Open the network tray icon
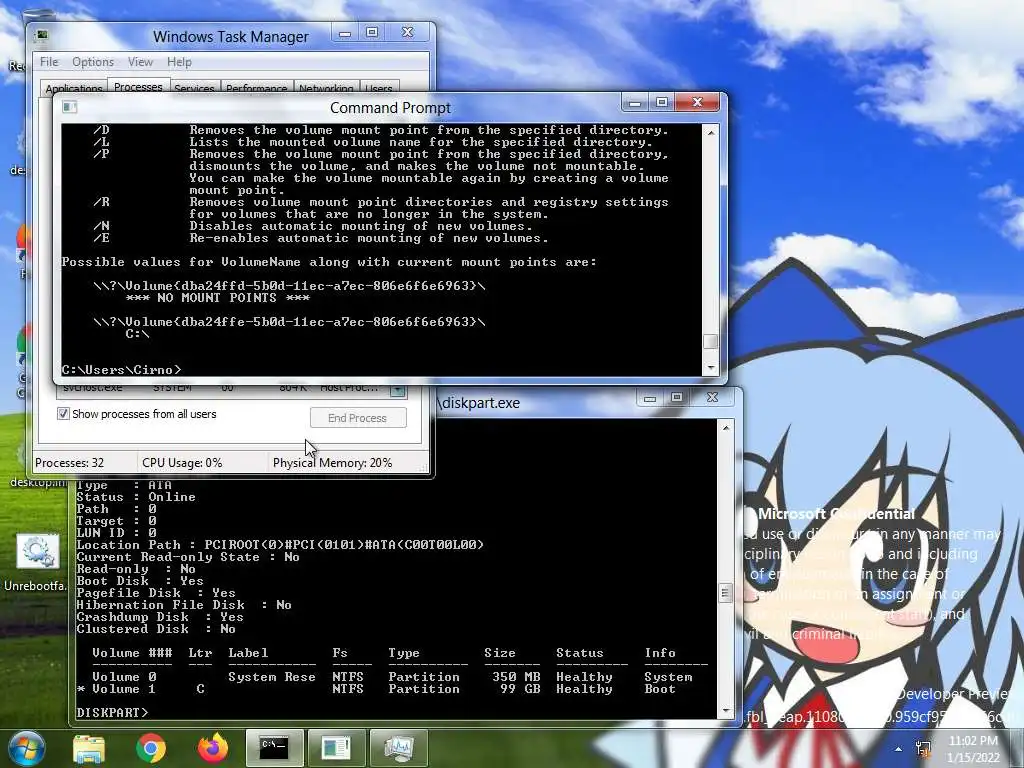Image resolution: width=1024 pixels, height=768 pixels. pos(923,749)
